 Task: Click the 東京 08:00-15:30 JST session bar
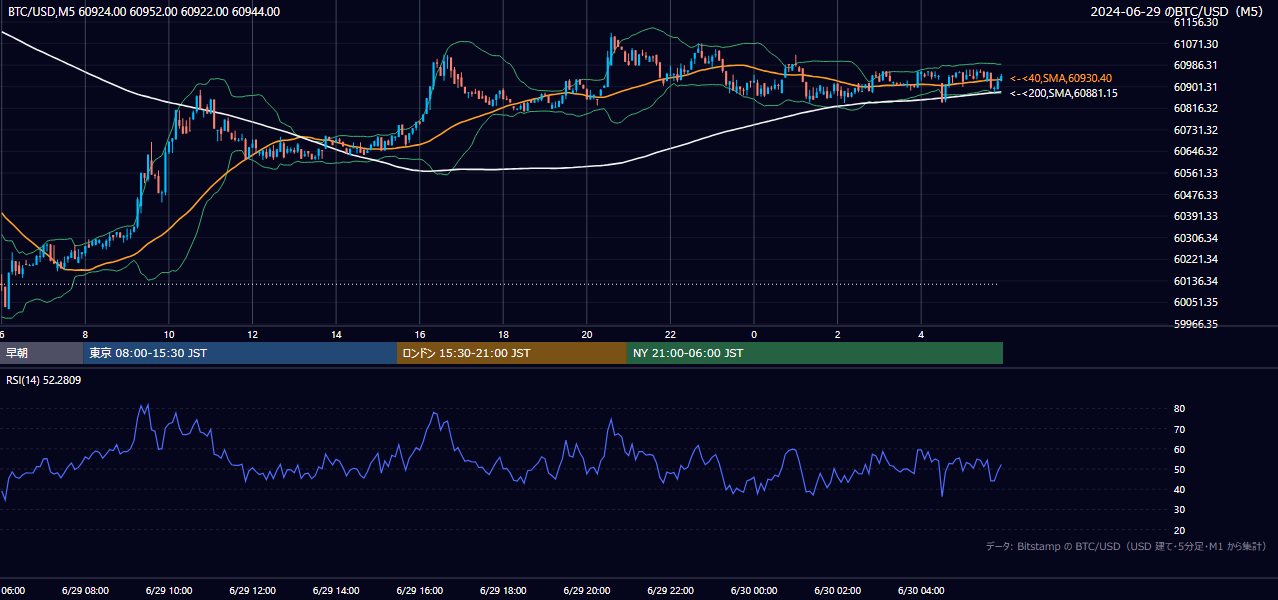click(x=240, y=353)
